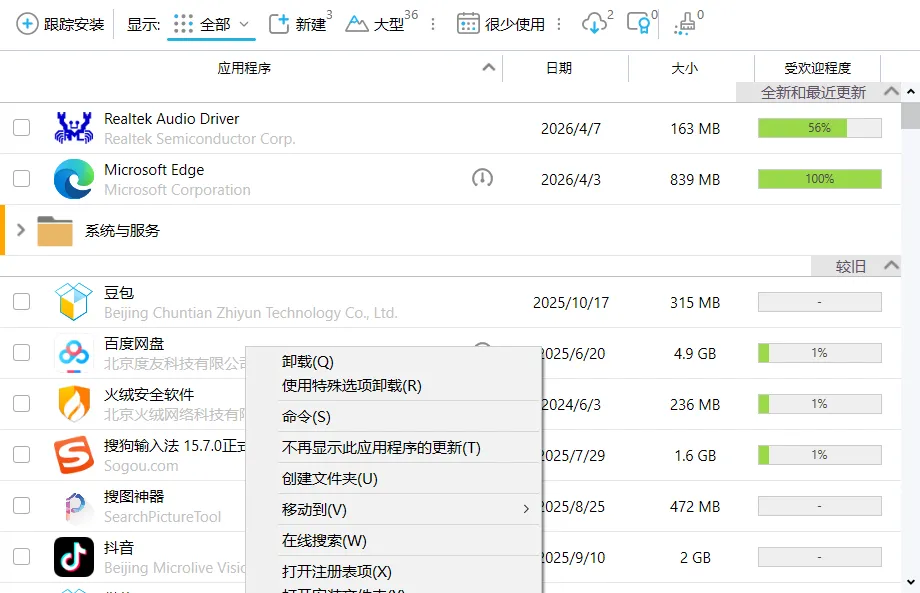Image resolution: width=920 pixels, height=593 pixels.
Task: Click the monitor certificate badge icon
Action: [639, 23]
